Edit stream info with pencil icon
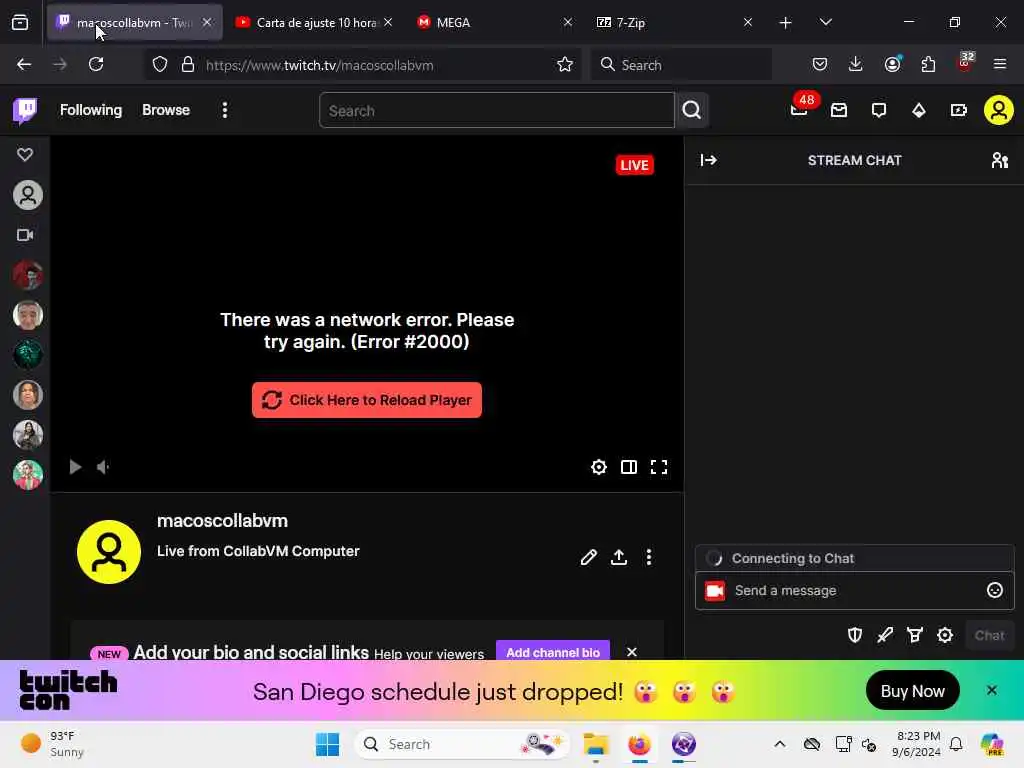 588,557
